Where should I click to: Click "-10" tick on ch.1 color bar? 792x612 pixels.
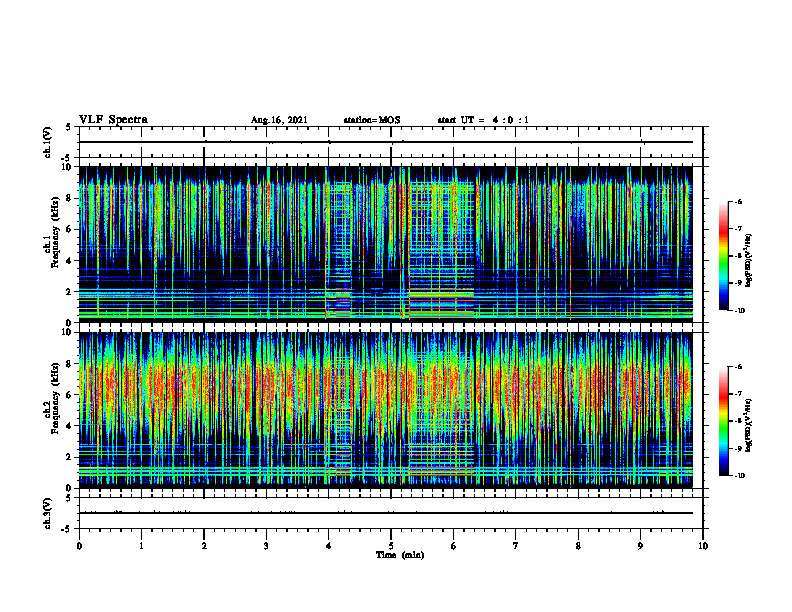(739, 311)
